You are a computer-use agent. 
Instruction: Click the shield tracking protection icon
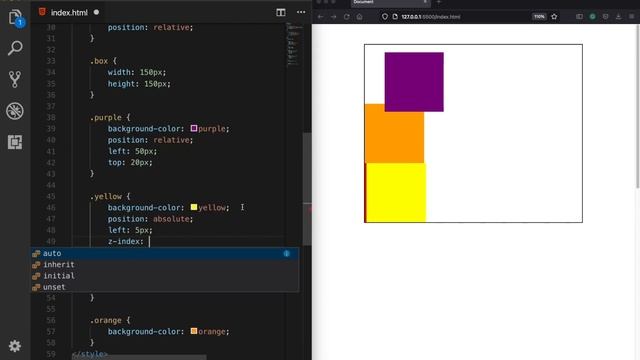(384, 17)
